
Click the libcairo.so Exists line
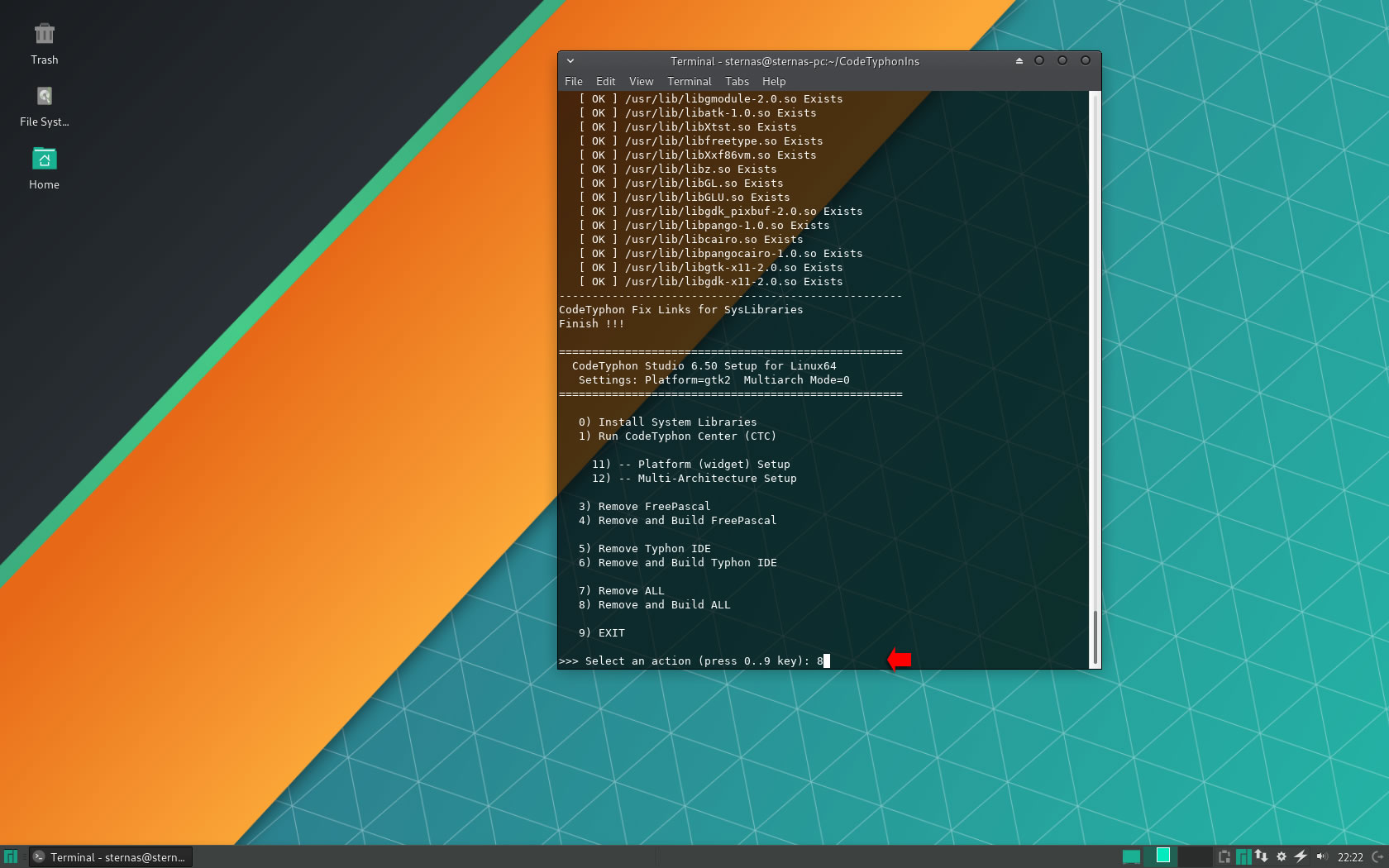tap(691, 240)
